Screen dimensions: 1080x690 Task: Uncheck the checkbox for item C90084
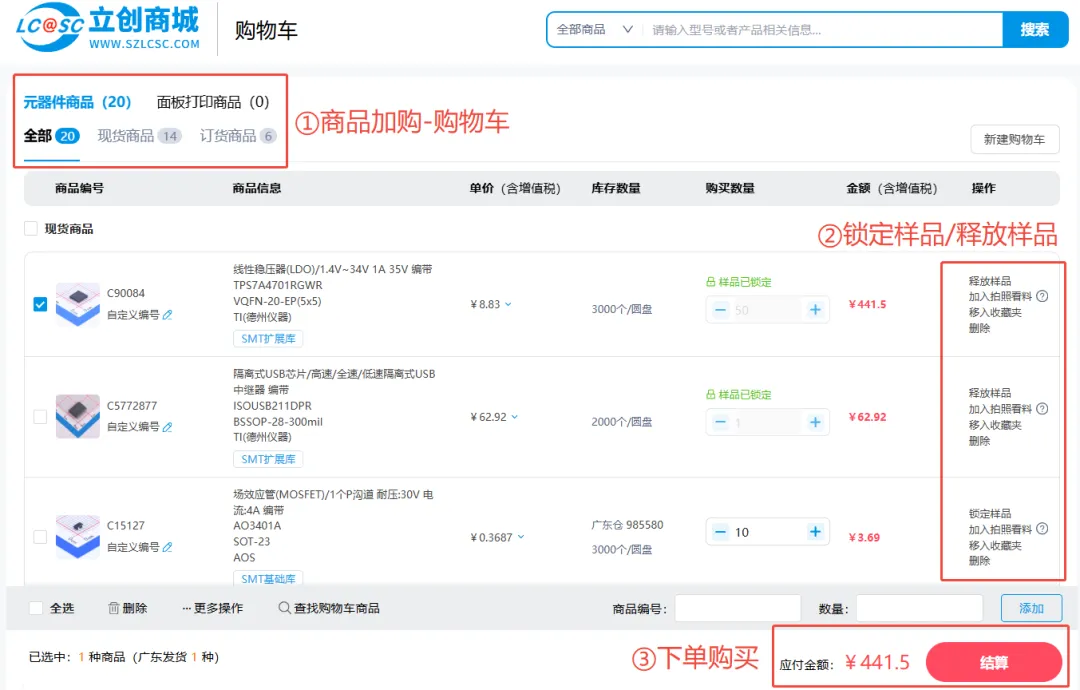40,304
